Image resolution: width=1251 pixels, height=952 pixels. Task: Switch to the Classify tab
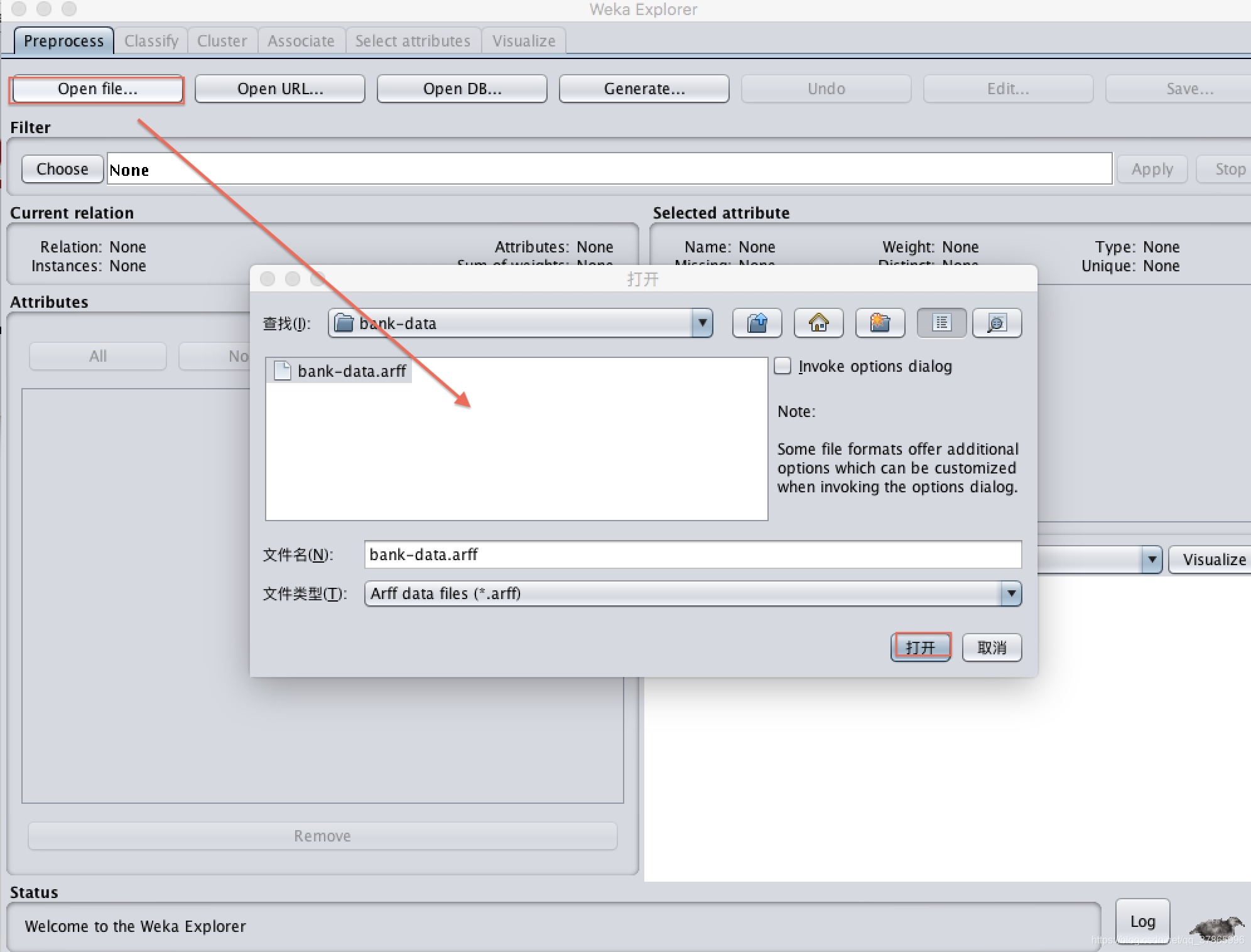pos(151,41)
